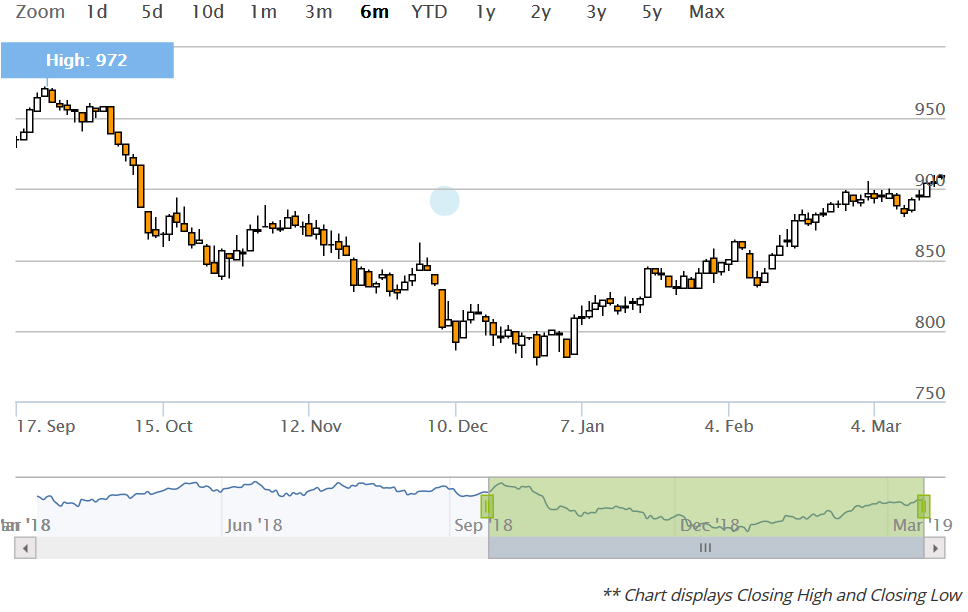Click Jun '18 in the navigator
The height and width of the screenshot is (612, 968).
click(x=254, y=525)
